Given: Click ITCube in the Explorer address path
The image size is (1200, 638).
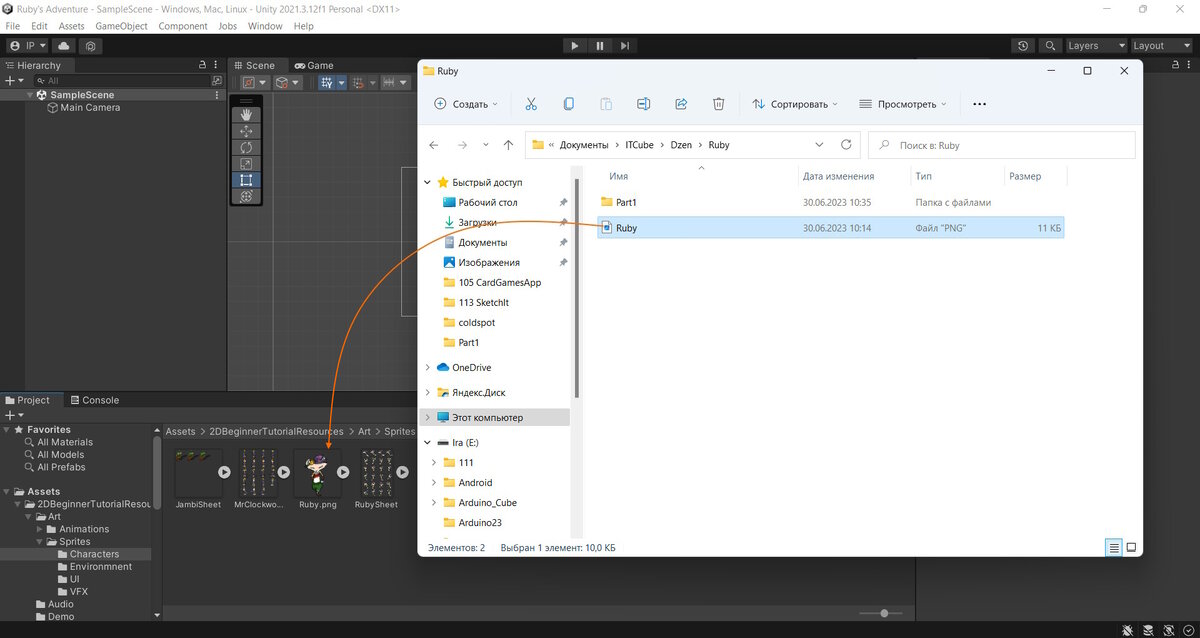Looking at the screenshot, I should pyautogui.click(x=638, y=145).
